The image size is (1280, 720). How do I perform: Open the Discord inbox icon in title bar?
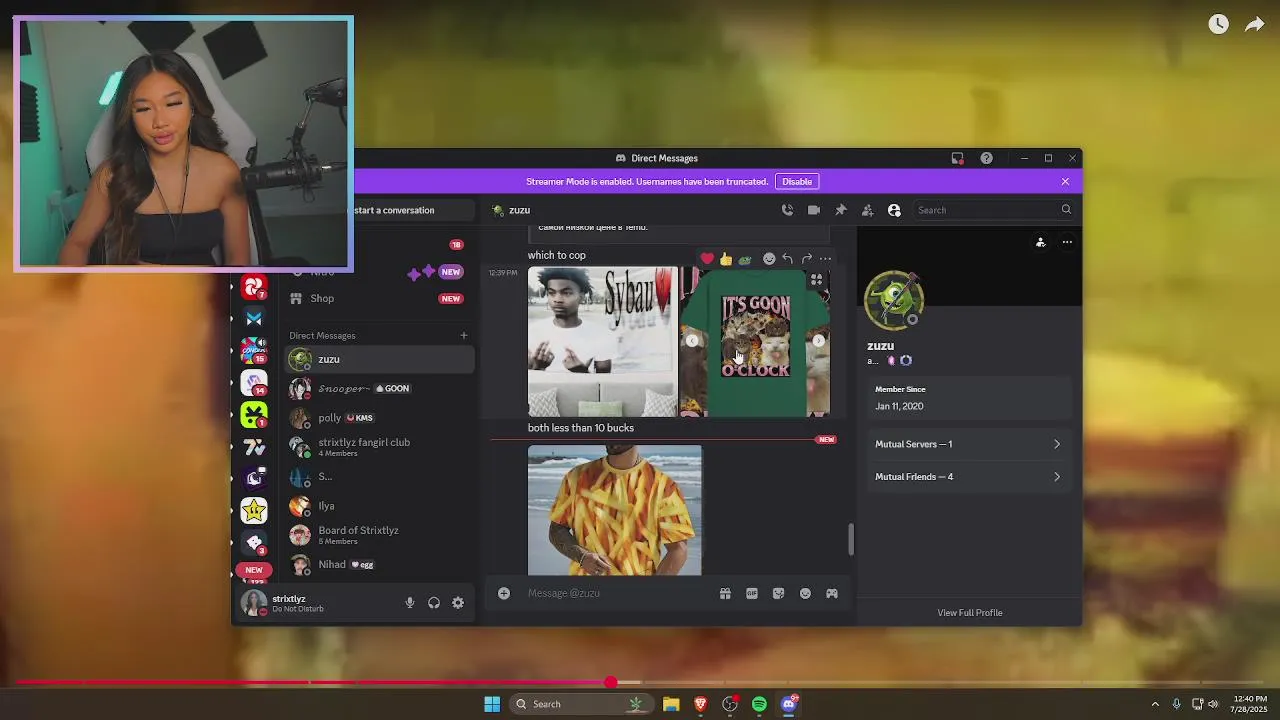(957, 158)
